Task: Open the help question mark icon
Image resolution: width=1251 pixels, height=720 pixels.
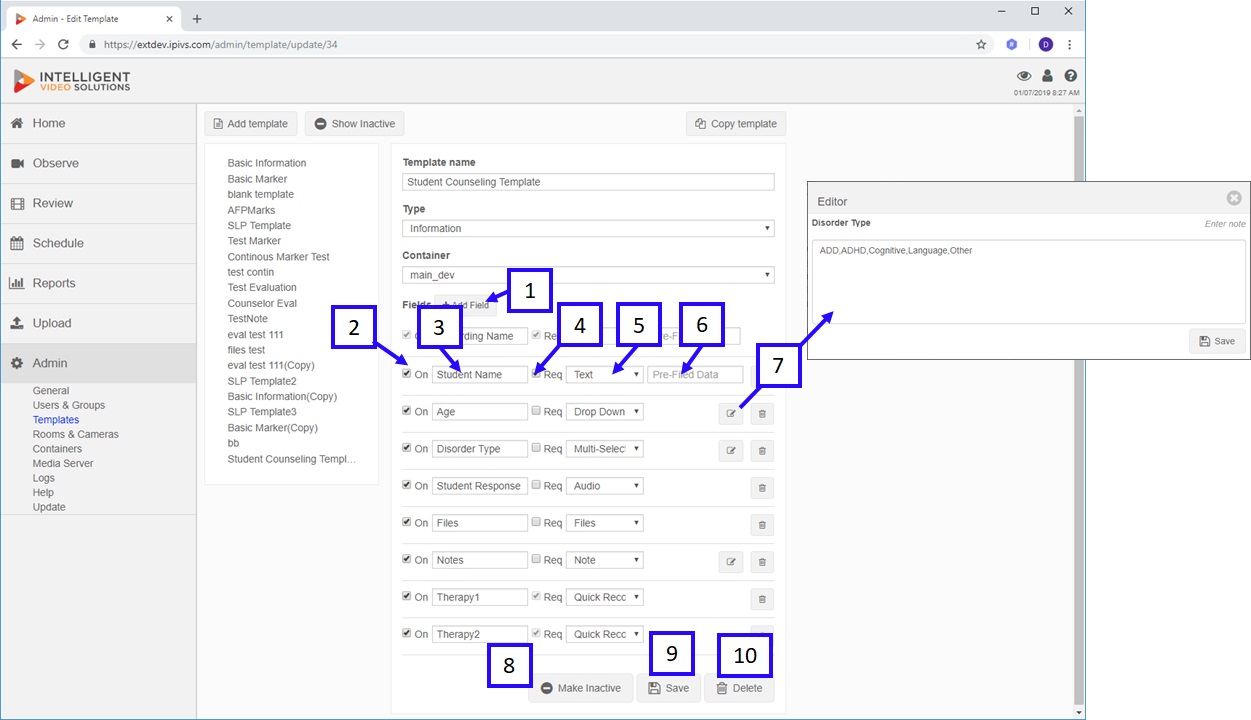Action: [1071, 76]
